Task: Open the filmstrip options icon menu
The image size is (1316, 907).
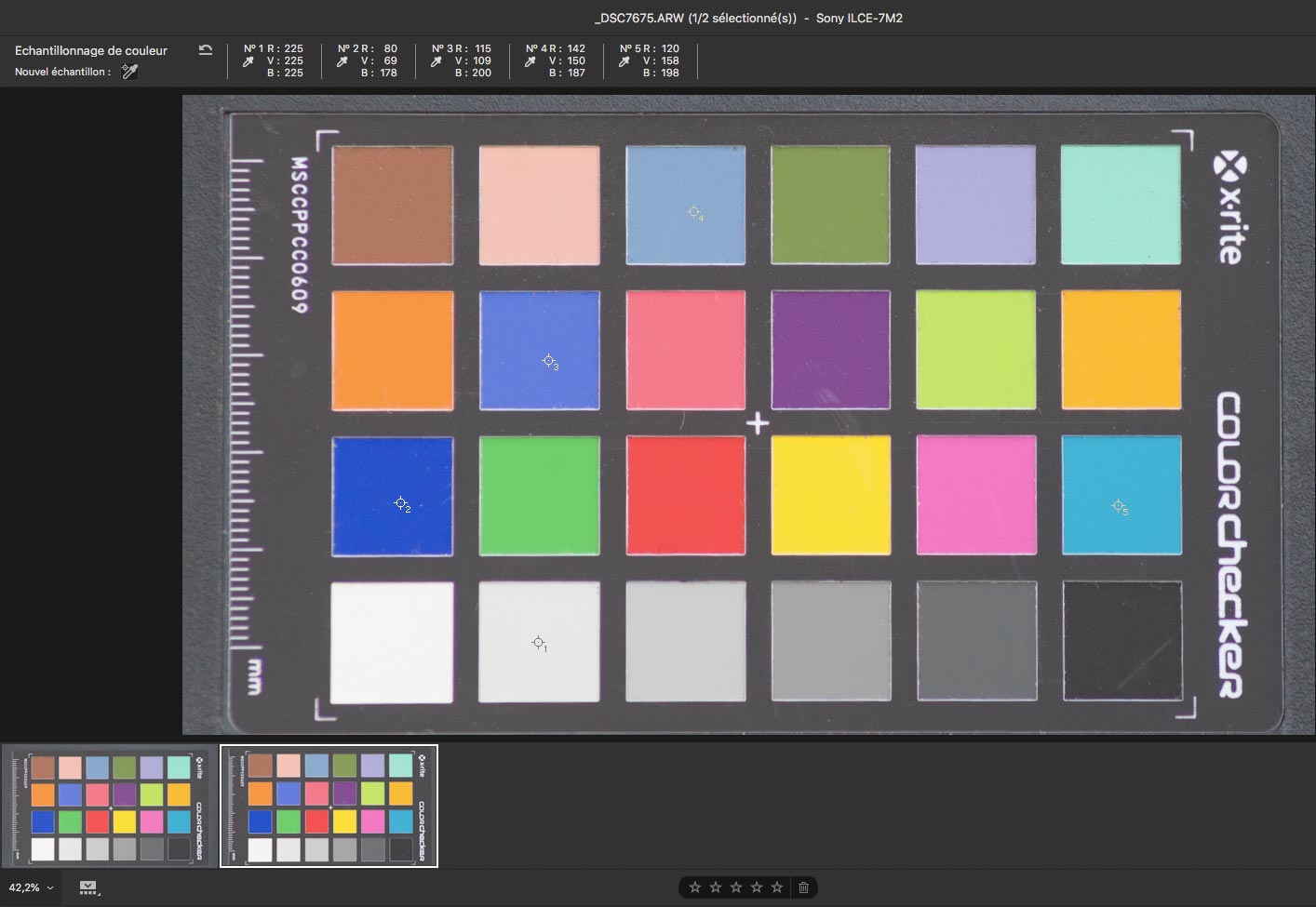Action: 88,888
